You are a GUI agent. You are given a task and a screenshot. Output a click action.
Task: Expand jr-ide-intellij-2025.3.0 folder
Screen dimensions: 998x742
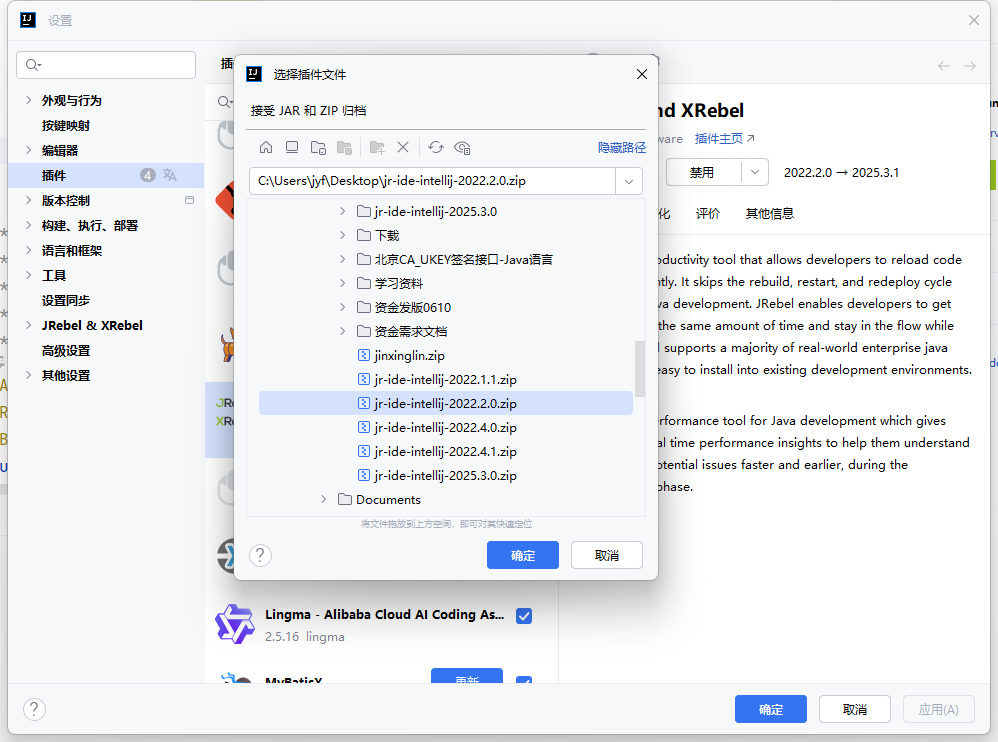[342, 211]
